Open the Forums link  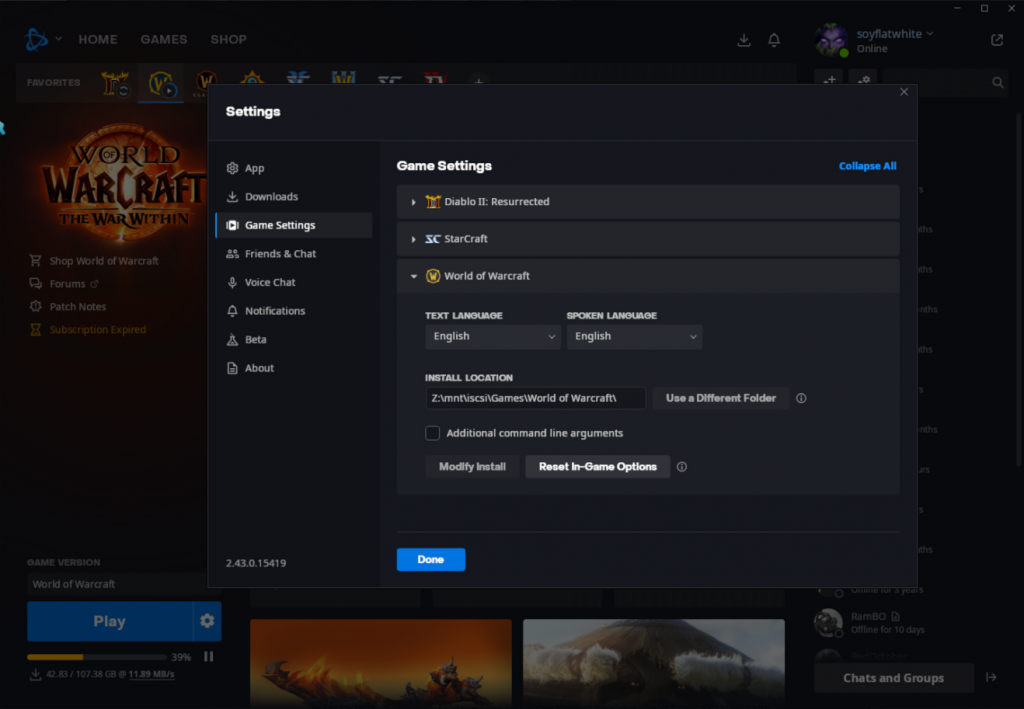click(64, 283)
